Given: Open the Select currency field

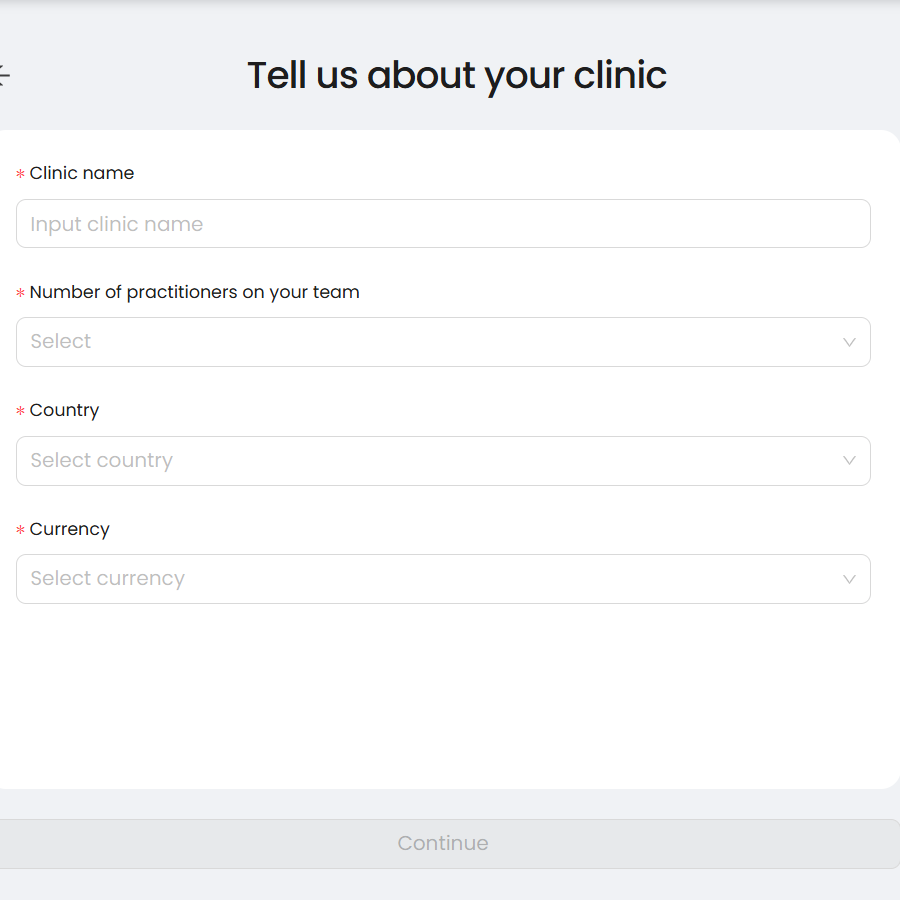Looking at the screenshot, I should pyautogui.click(x=443, y=579).
